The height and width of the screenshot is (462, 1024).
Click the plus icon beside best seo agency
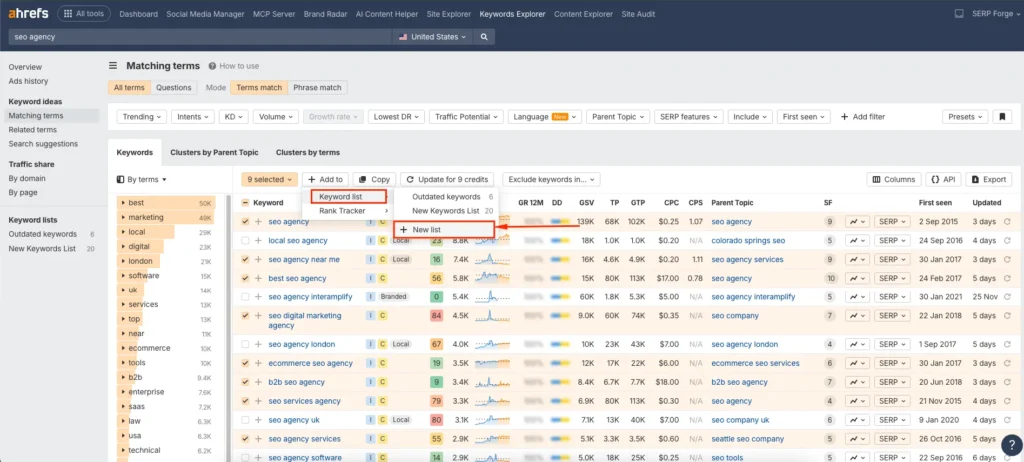pyautogui.click(x=258, y=278)
